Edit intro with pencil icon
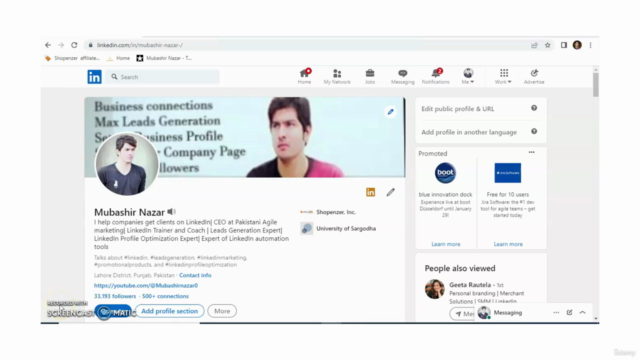The height and width of the screenshot is (360, 640). 391,192
